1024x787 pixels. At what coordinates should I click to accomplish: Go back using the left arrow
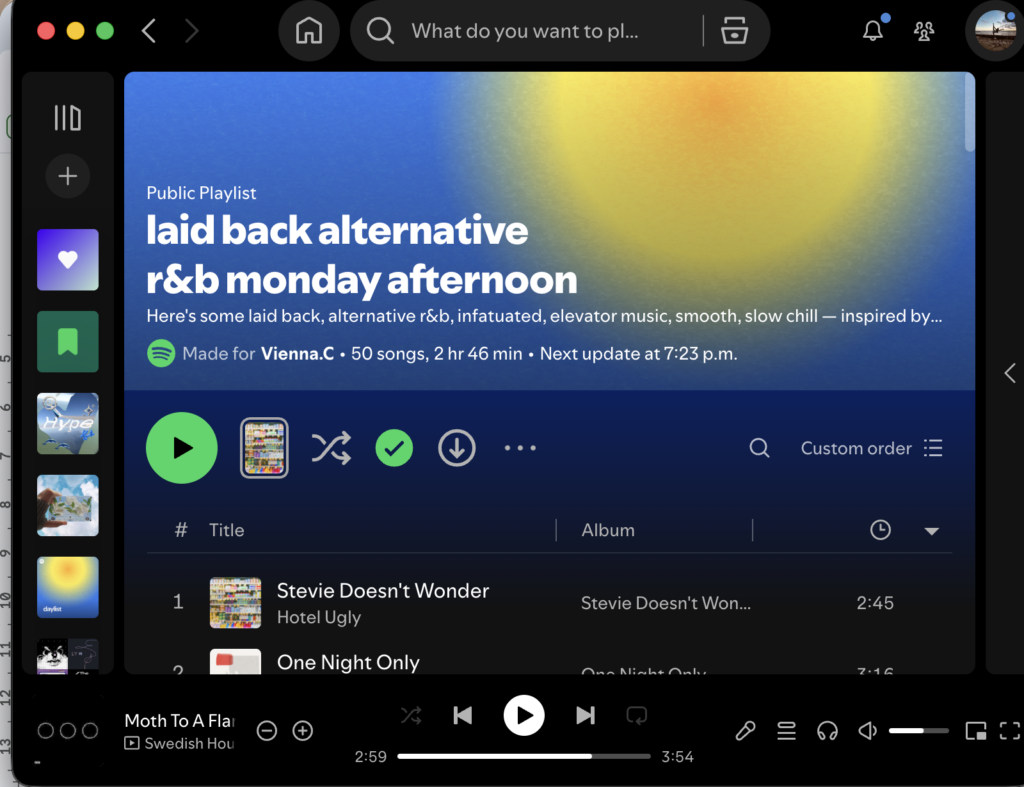(x=149, y=31)
